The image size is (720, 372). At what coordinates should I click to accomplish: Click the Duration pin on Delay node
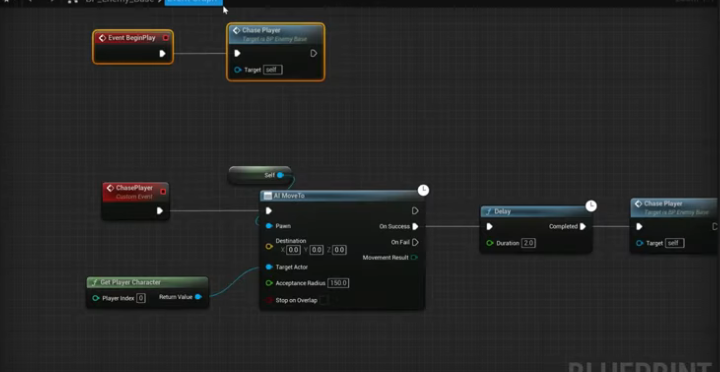tap(490, 243)
